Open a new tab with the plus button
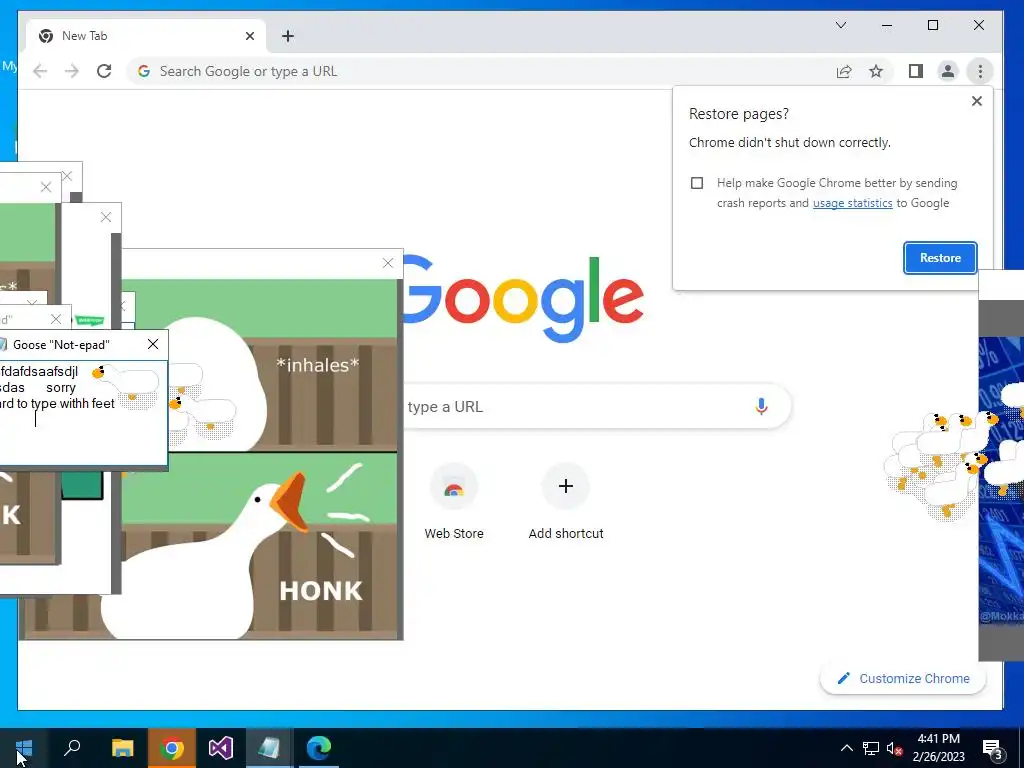Image resolution: width=1024 pixels, height=768 pixels. pos(288,36)
